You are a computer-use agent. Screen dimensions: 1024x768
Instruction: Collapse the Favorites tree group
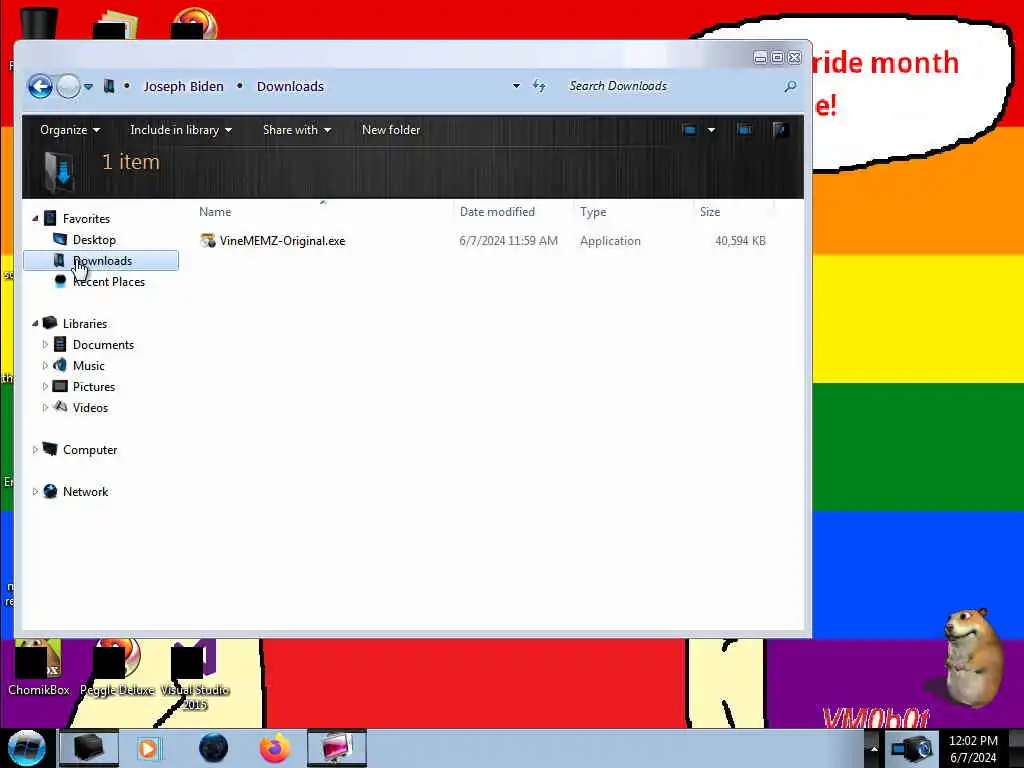click(x=35, y=219)
